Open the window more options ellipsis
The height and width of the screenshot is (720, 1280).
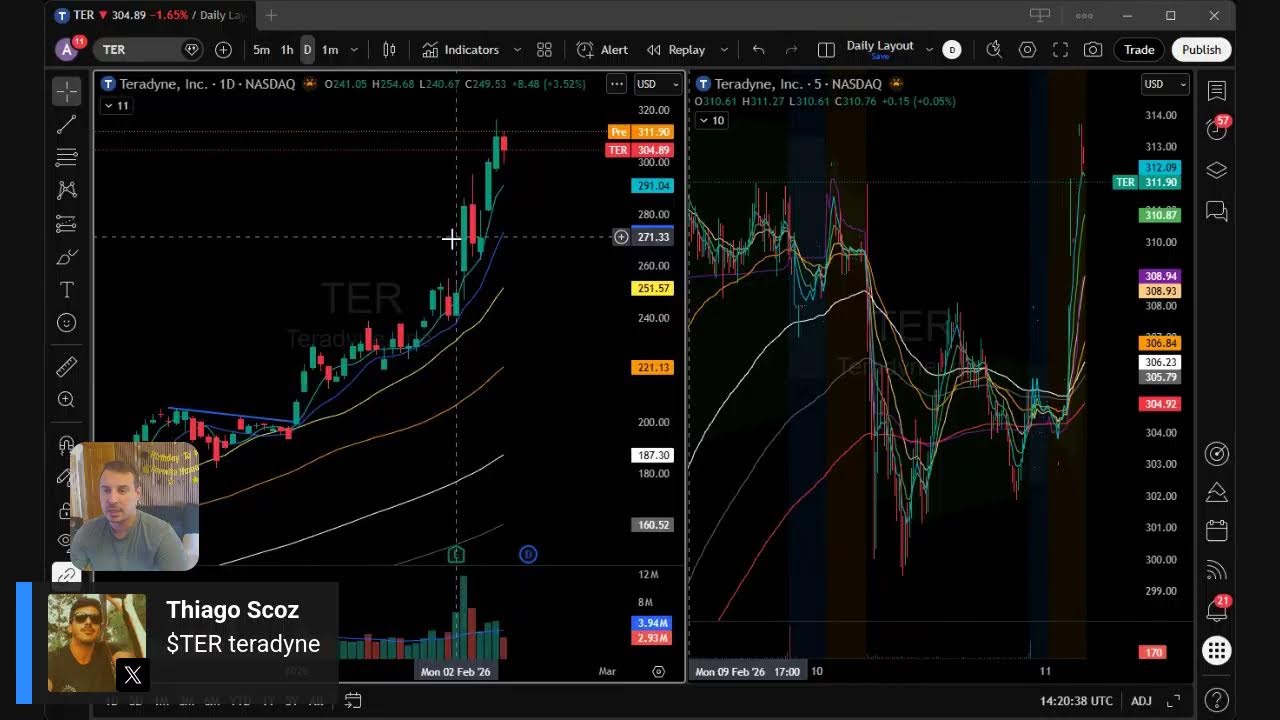1084,15
